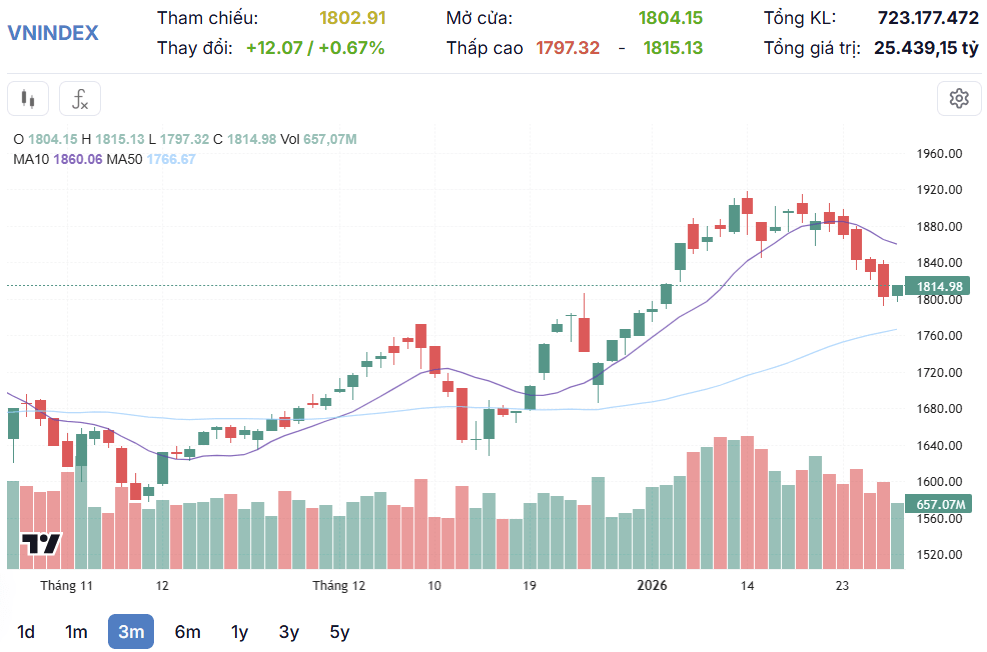Choose the 5y time range
Screen dimensions: 987x652
coord(339,631)
